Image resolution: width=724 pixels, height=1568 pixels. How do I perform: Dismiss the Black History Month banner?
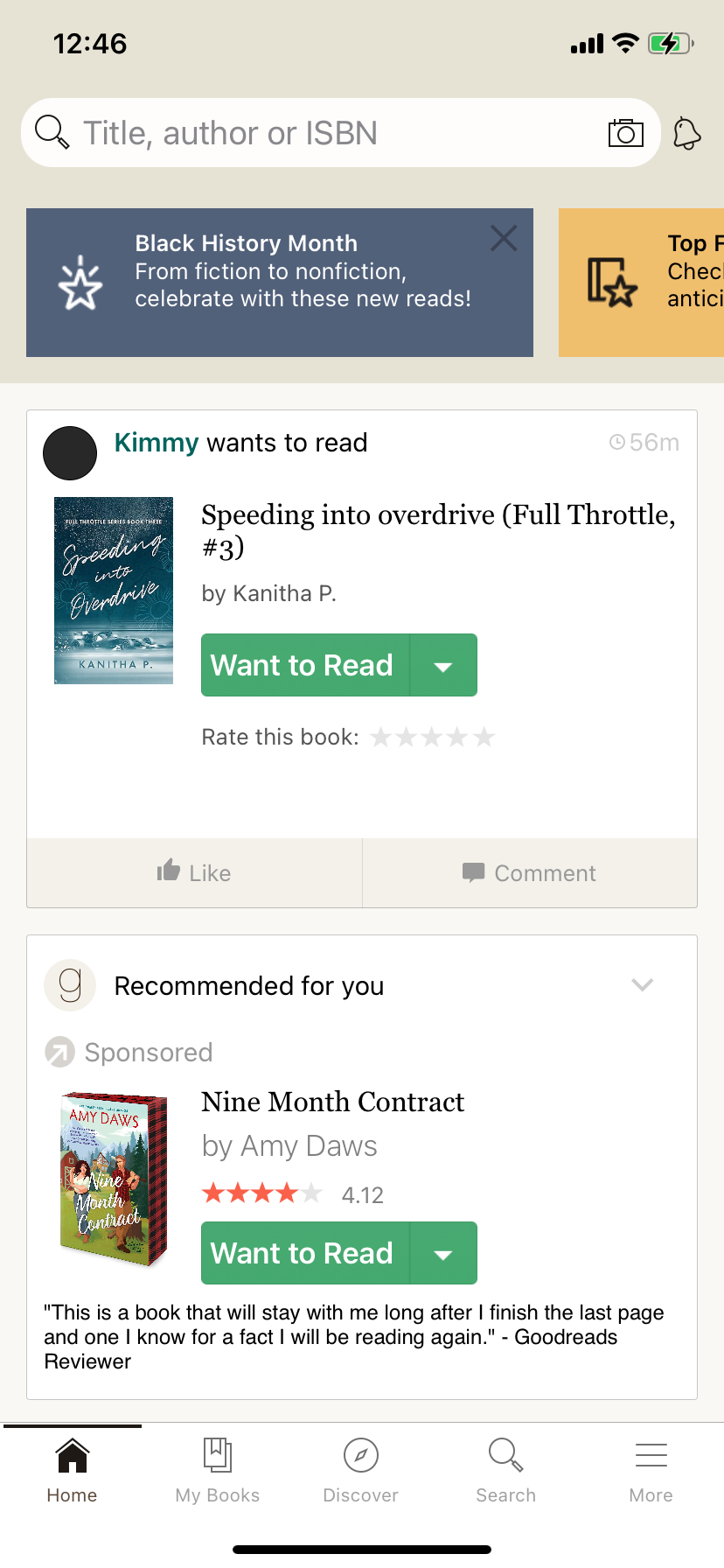tap(504, 238)
